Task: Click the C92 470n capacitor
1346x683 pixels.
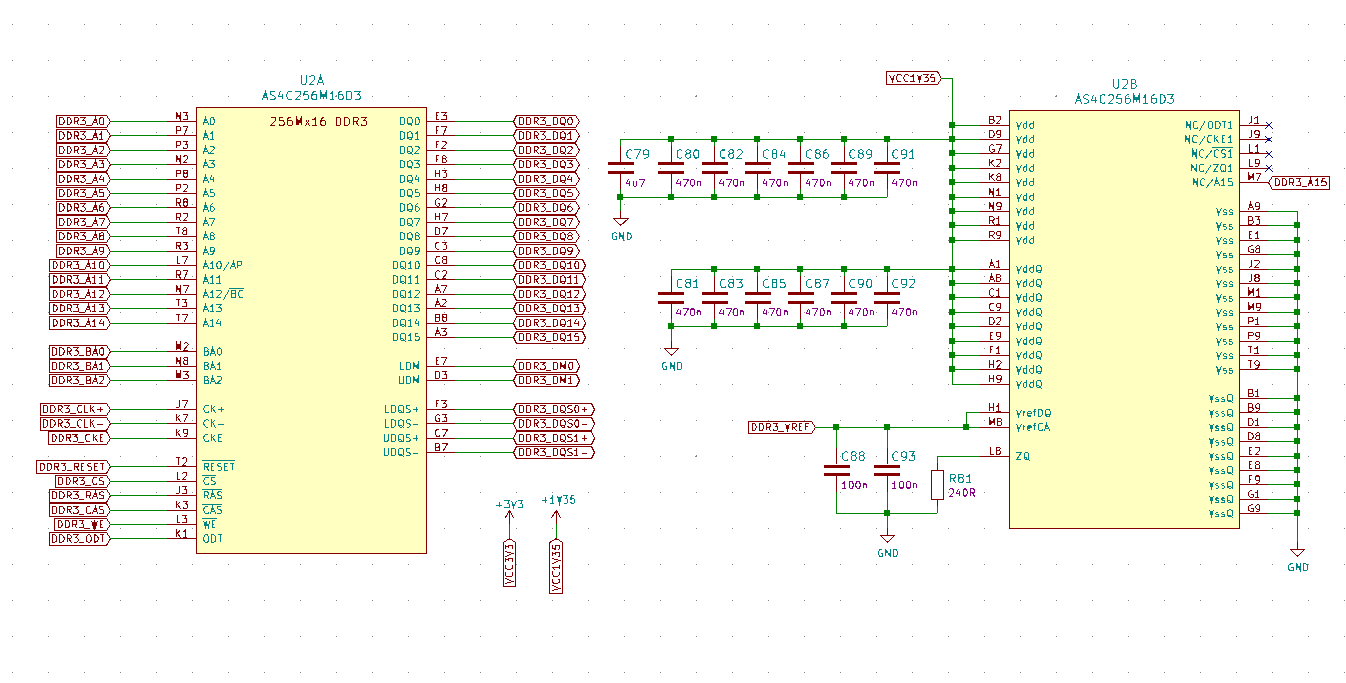Action: pos(886,297)
